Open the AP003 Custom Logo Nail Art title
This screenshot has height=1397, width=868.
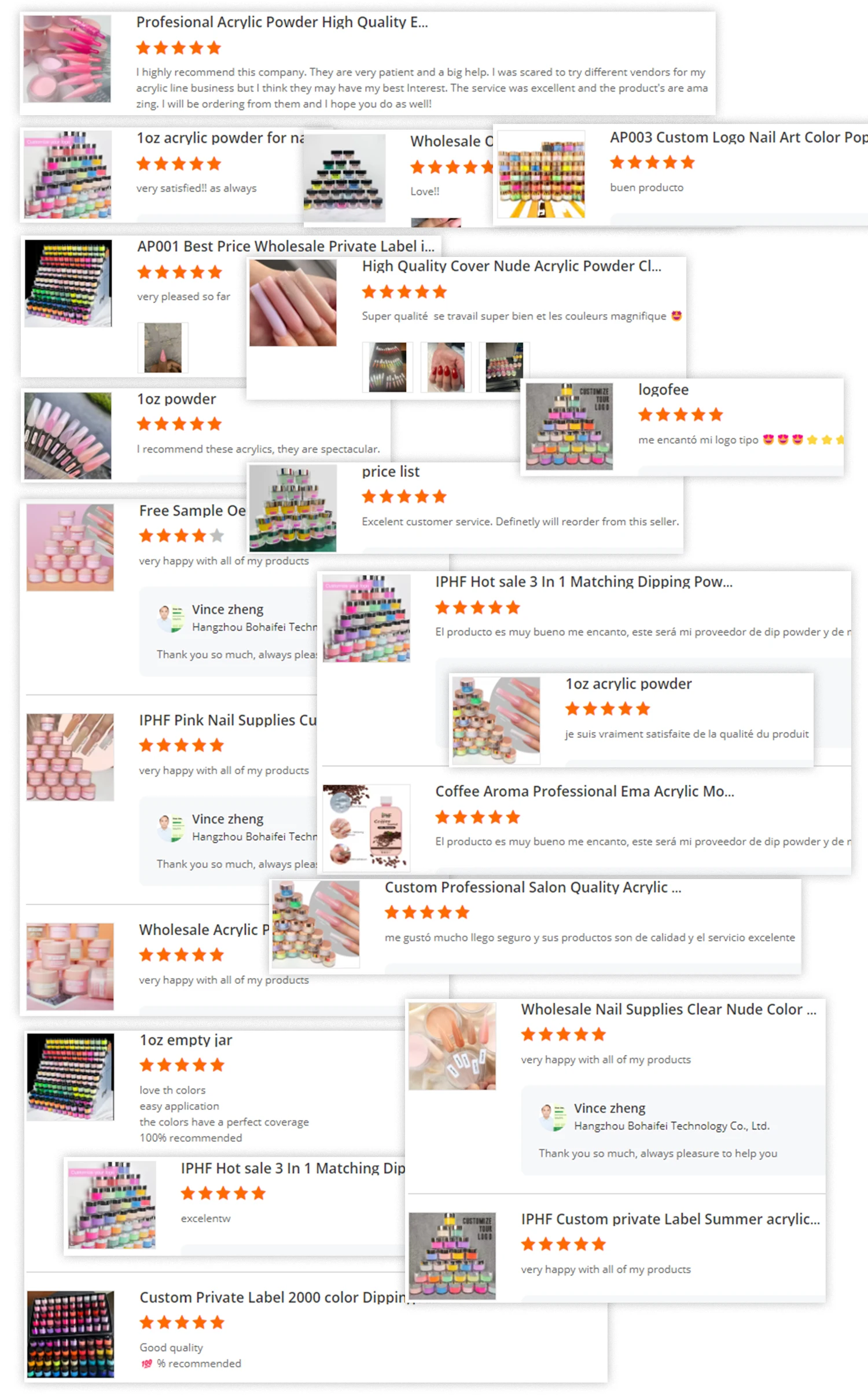click(738, 138)
